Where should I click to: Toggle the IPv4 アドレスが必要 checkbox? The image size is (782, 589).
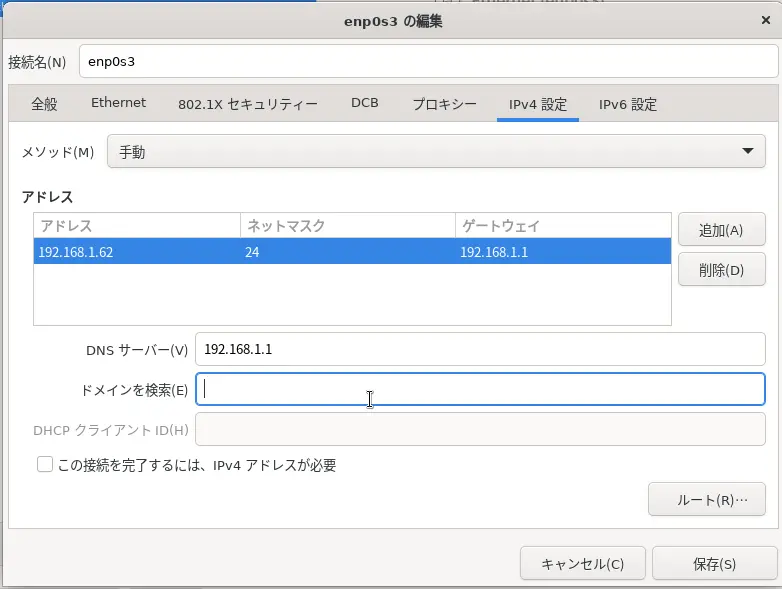click(45, 464)
